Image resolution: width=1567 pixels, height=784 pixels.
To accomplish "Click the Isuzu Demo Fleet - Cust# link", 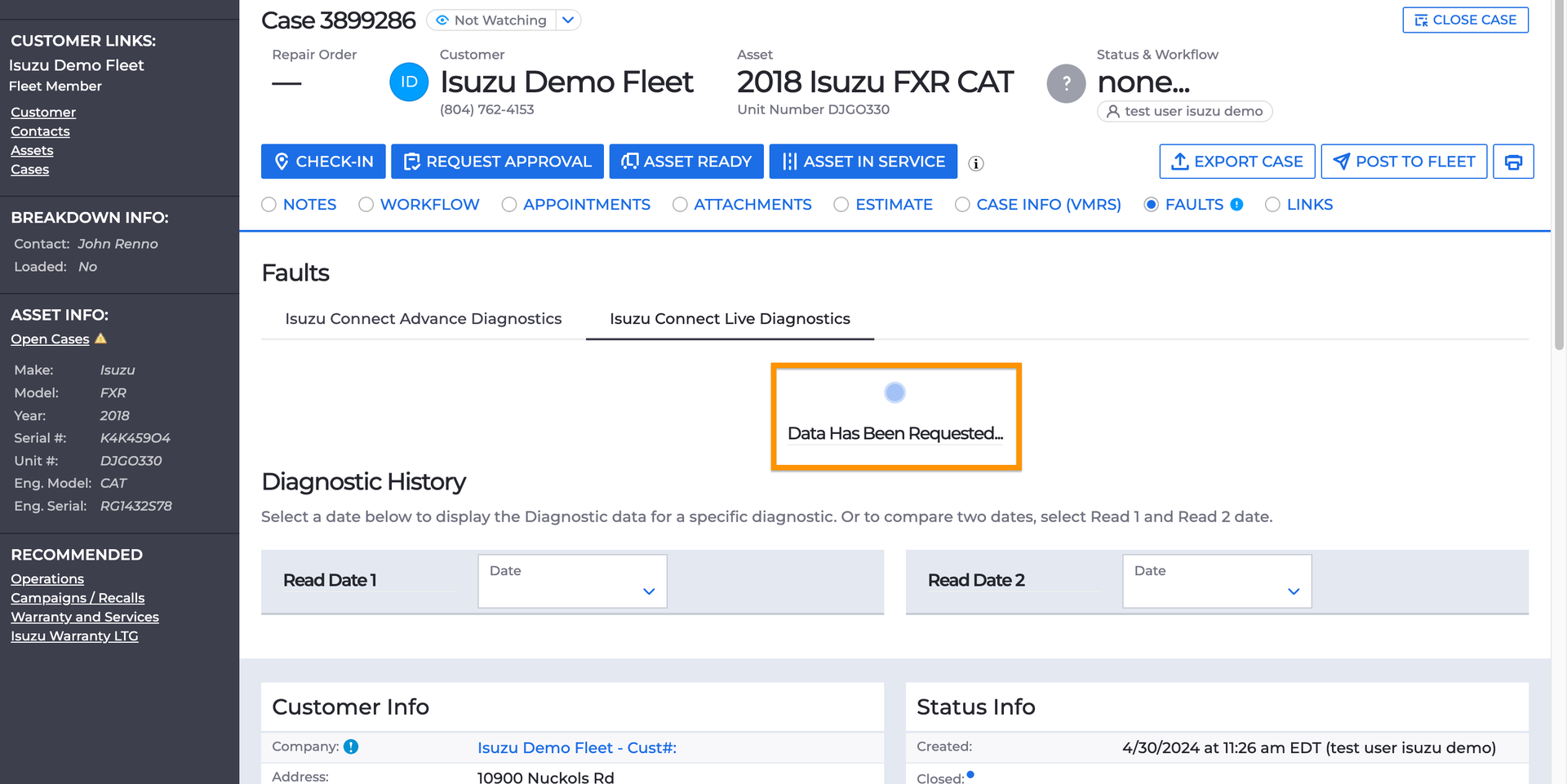I will click(x=577, y=747).
